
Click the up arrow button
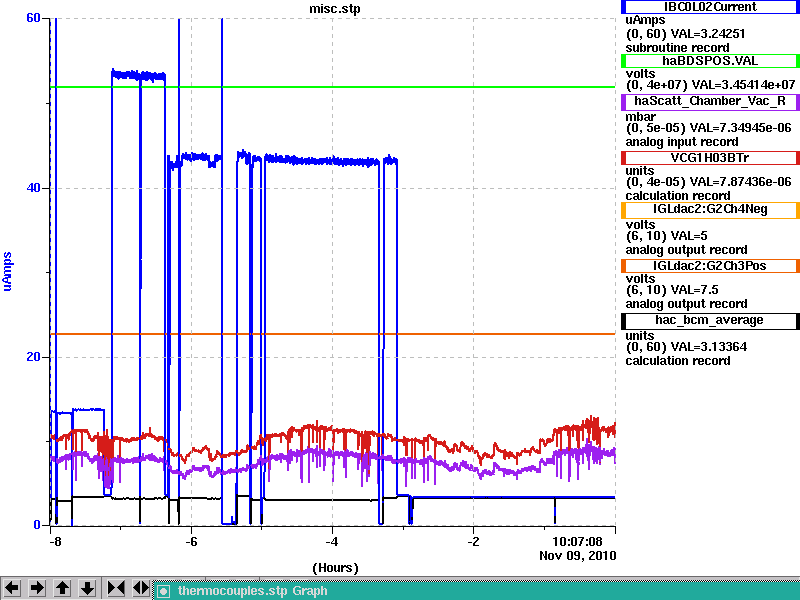62,588
